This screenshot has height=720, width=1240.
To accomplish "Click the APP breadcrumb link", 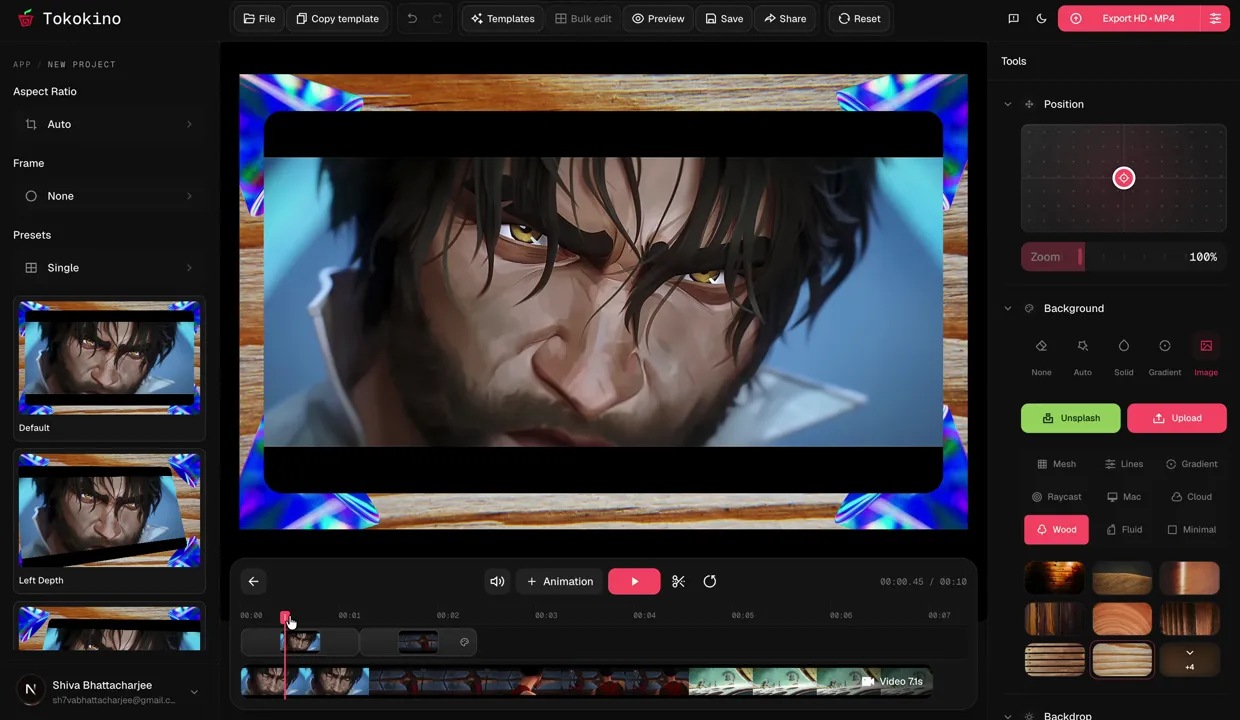I will click(22, 64).
